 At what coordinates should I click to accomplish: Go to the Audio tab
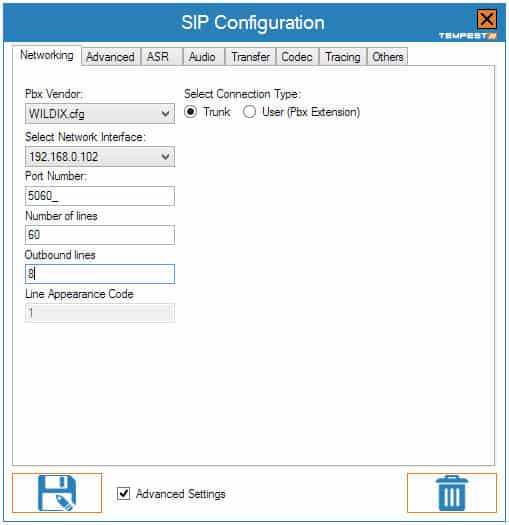pyautogui.click(x=202, y=57)
